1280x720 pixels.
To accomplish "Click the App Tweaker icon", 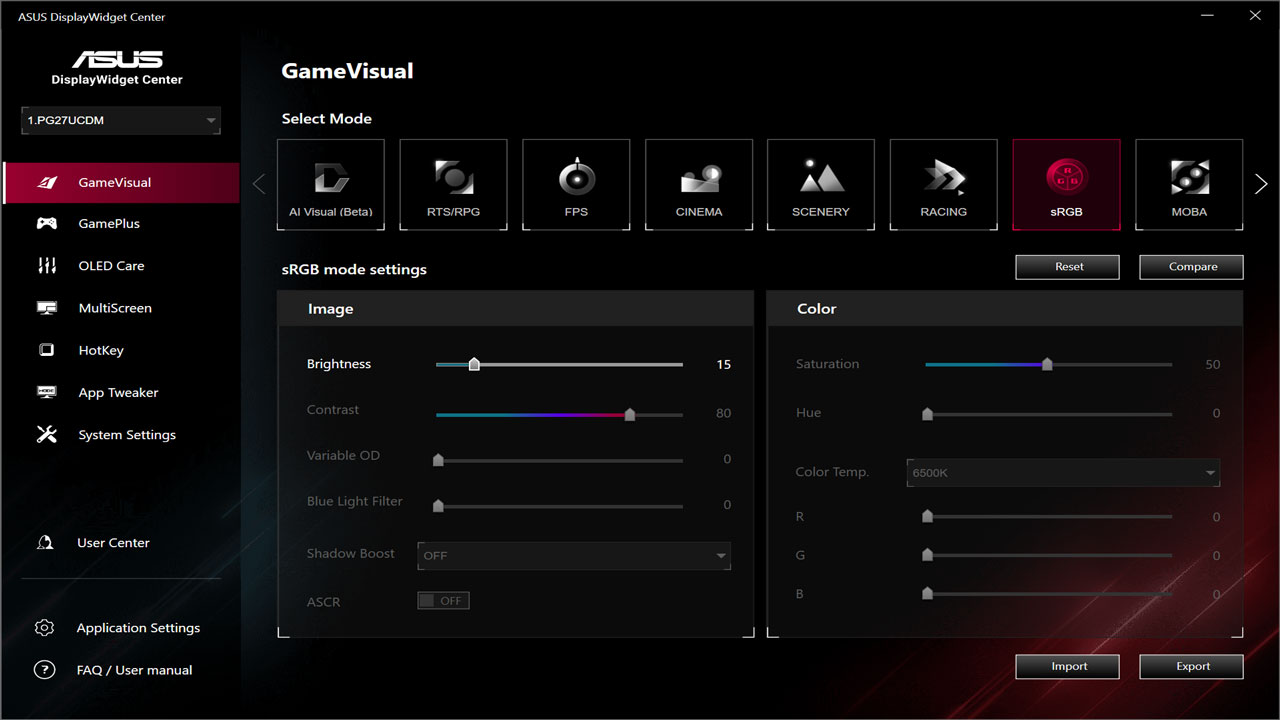I will (x=47, y=392).
